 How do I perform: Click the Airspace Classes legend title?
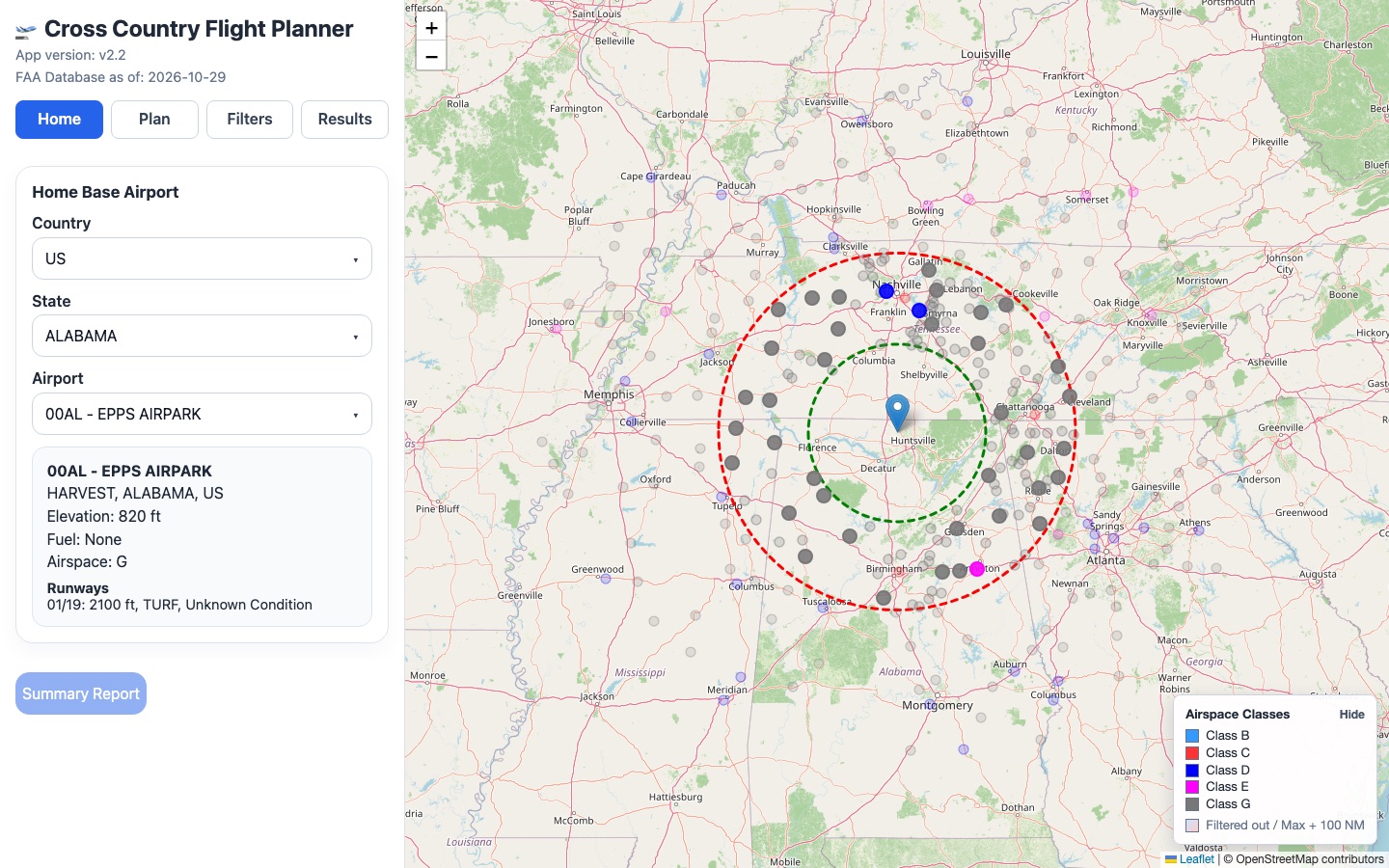[x=1238, y=715]
